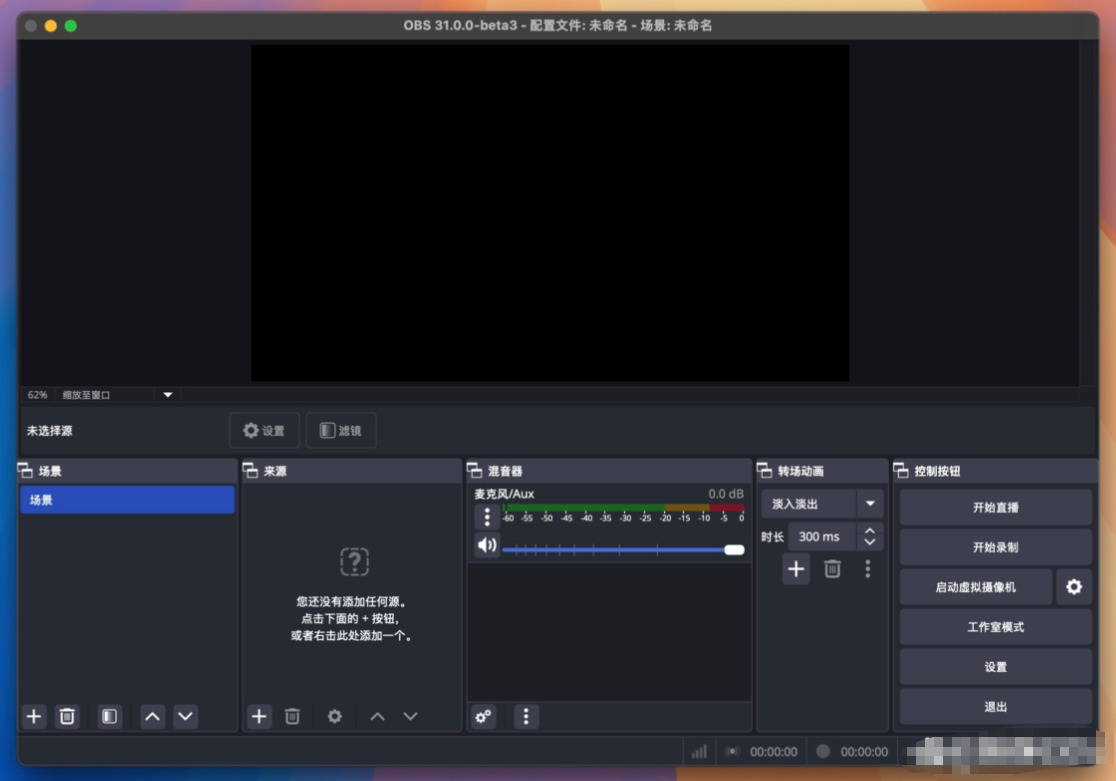
Task: Add a new source with plus icon
Action: click(x=259, y=716)
